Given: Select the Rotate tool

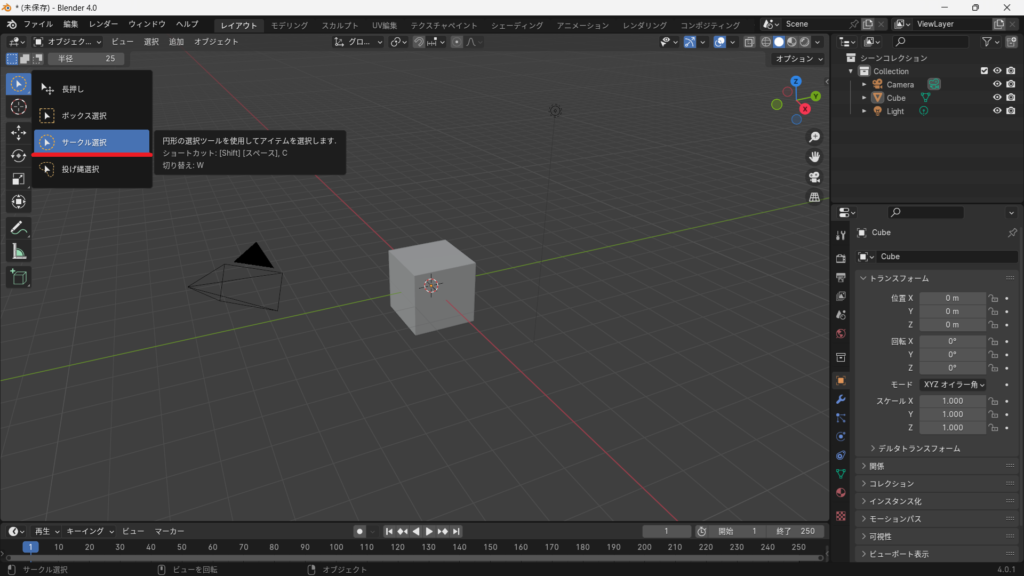Looking at the screenshot, I should (x=18, y=155).
